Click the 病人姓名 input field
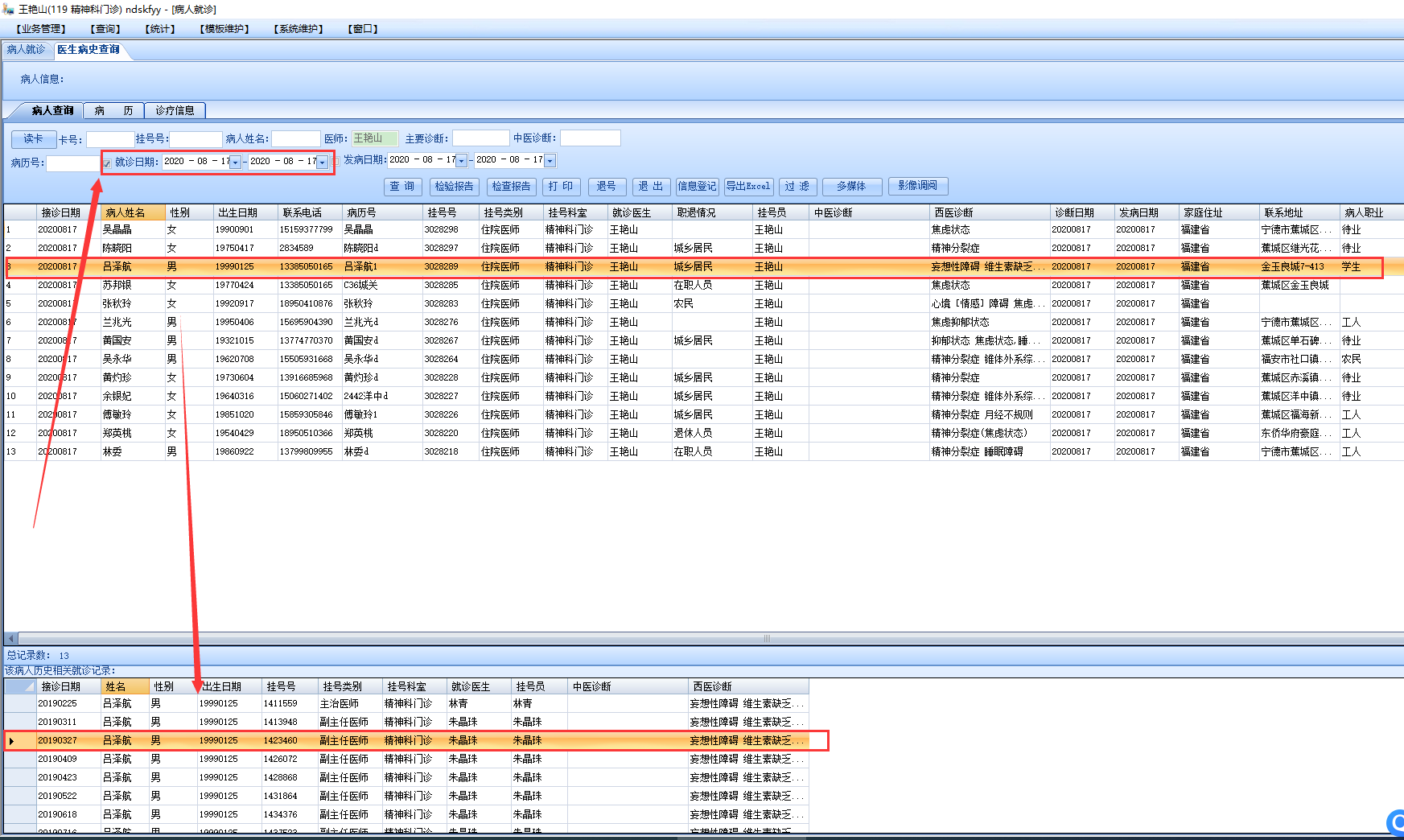Viewport: 1404px width, 840px height. coord(295,139)
